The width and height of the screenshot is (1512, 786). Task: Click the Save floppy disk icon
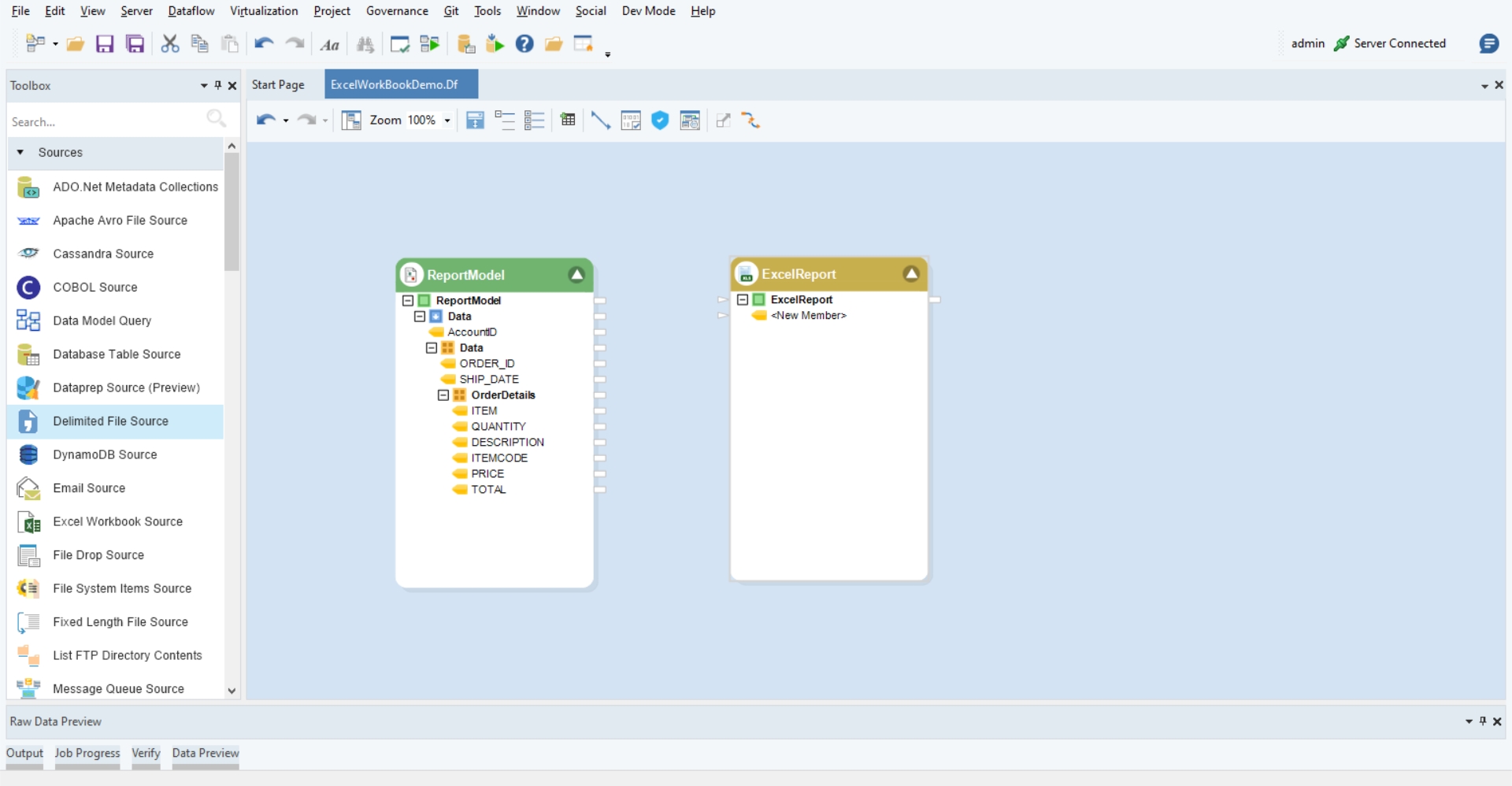point(105,44)
